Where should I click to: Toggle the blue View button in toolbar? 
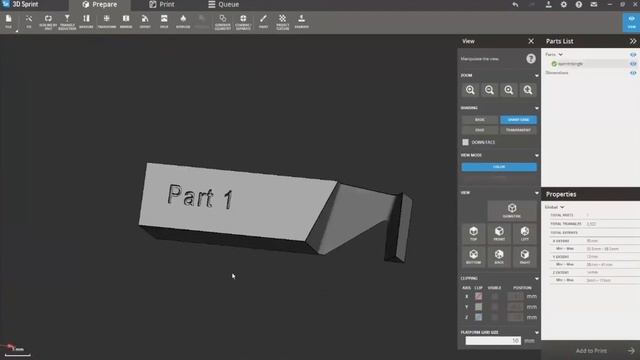(x=631, y=22)
